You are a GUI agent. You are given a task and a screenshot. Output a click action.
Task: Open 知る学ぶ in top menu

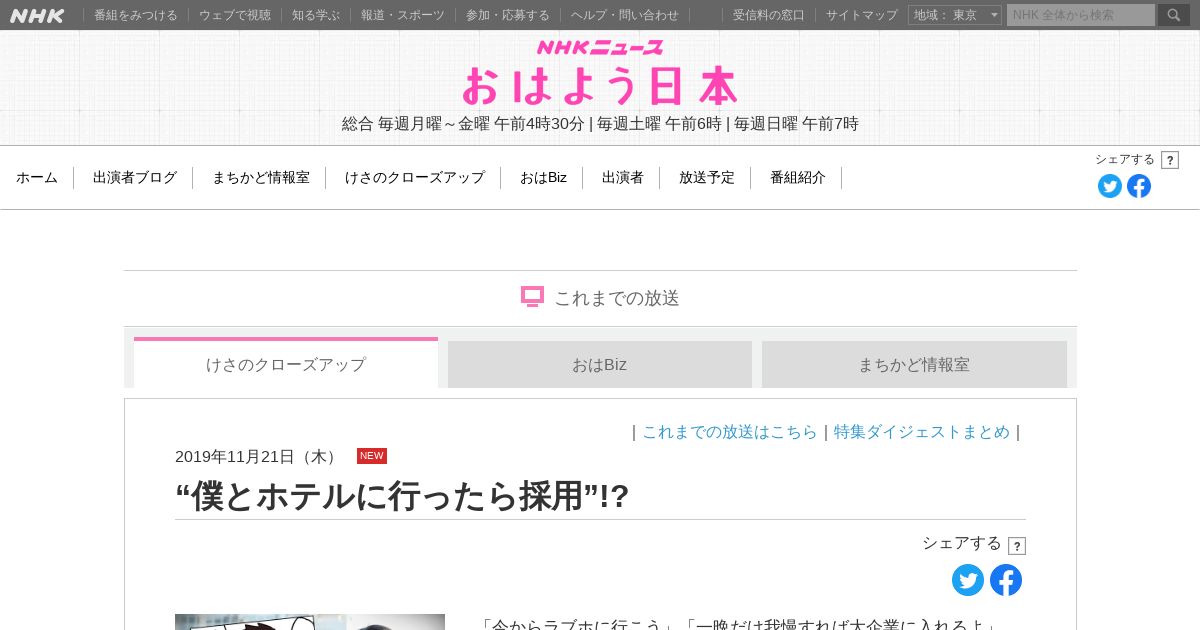click(x=316, y=15)
